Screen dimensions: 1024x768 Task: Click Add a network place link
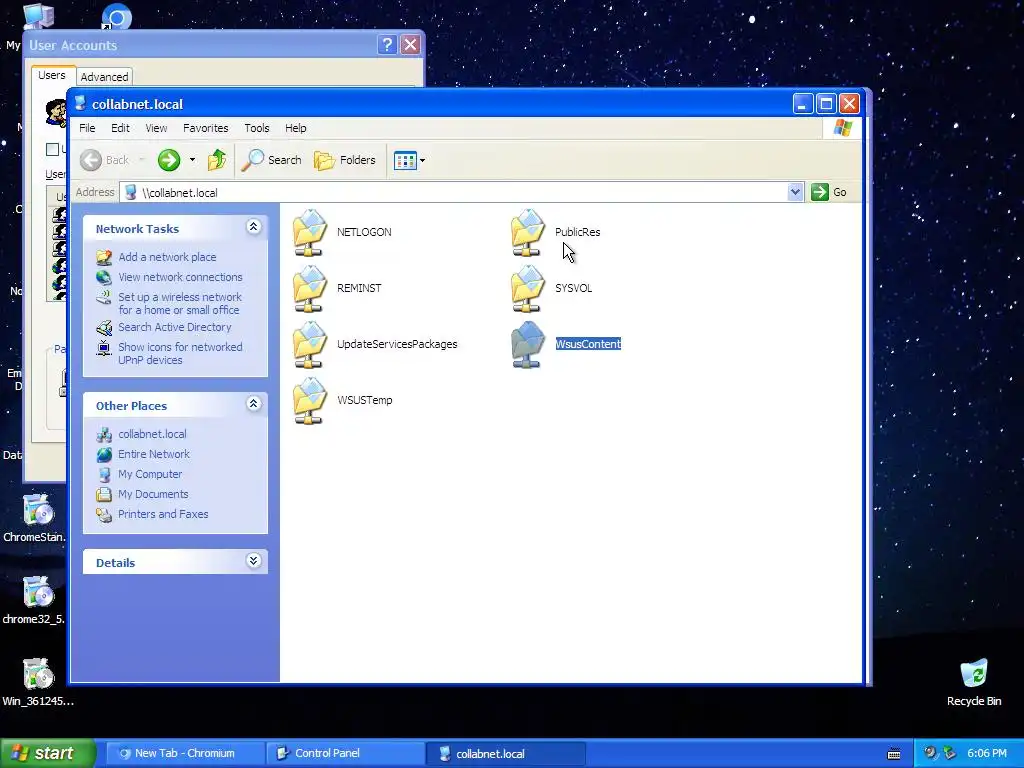coord(167,257)
